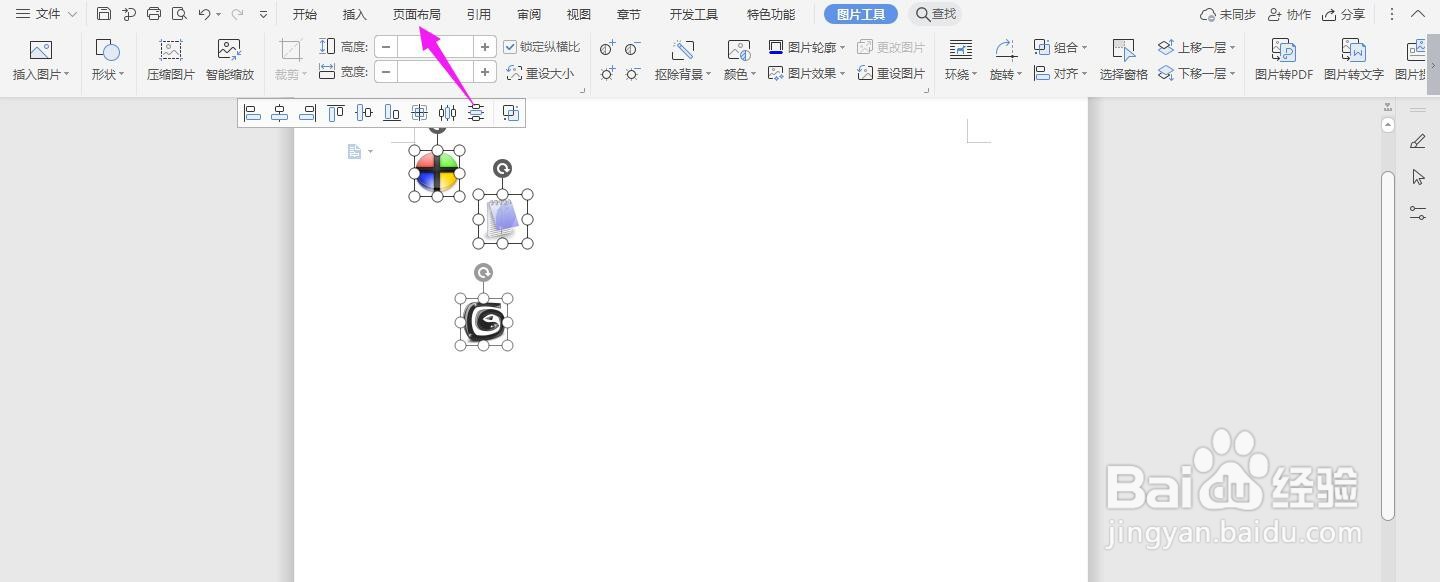The height and width of the screenshot is (582, 1440).
Task: Expand the quick access customize arrow
Action: pos(263,14)
